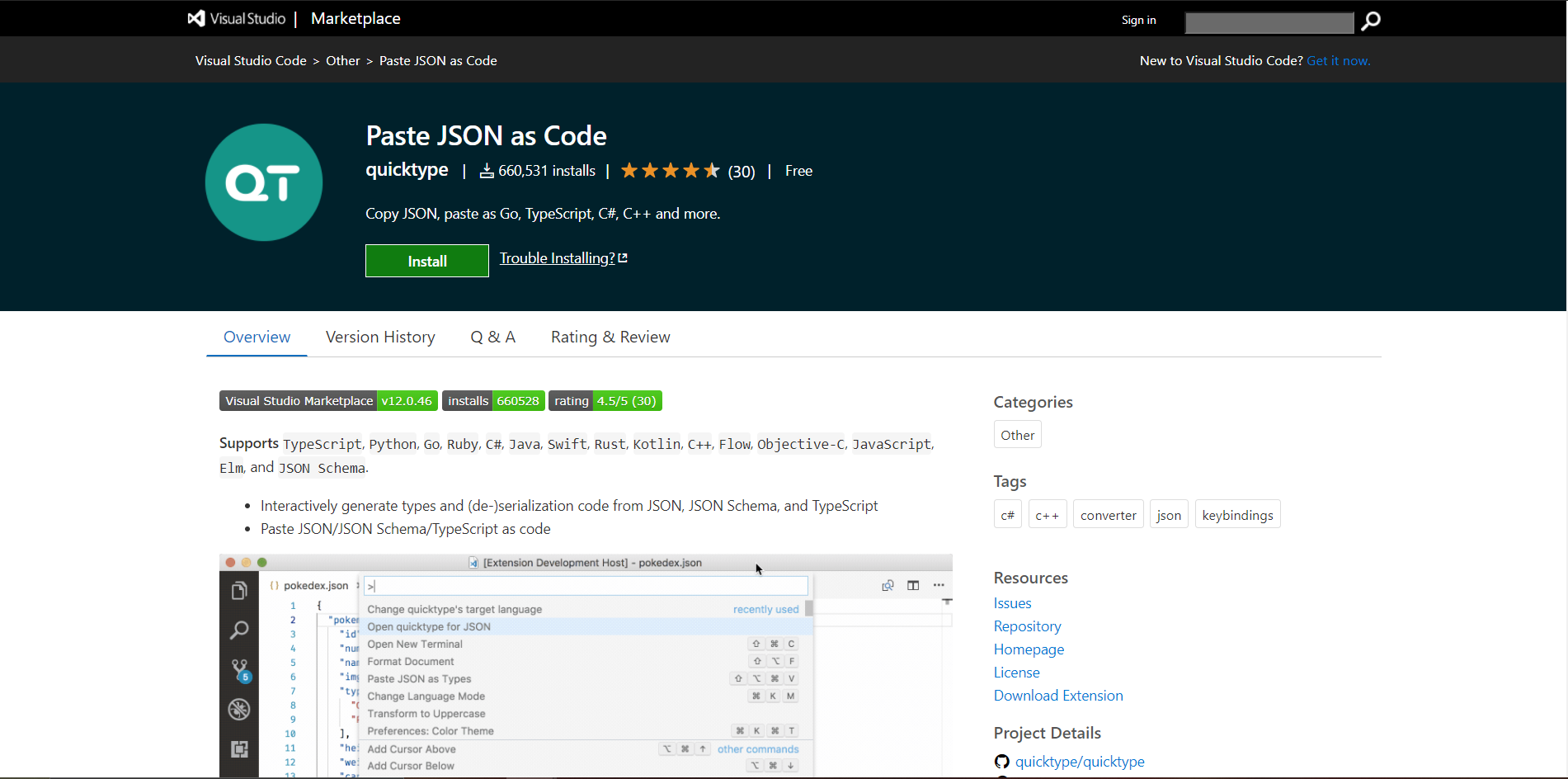Click the command palette input in the screenshot
The image size is (1568, 779).
coord(586,586)
